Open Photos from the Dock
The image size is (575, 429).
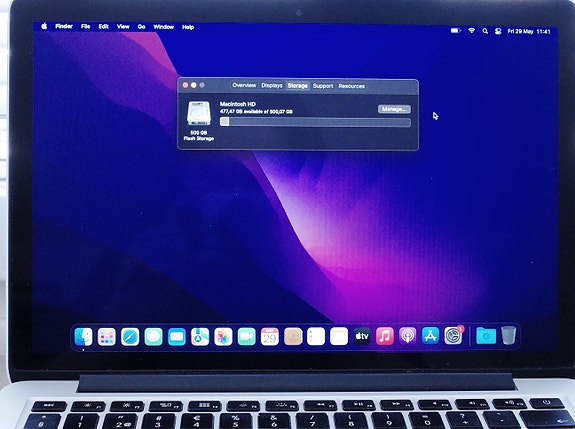point(223,337)
